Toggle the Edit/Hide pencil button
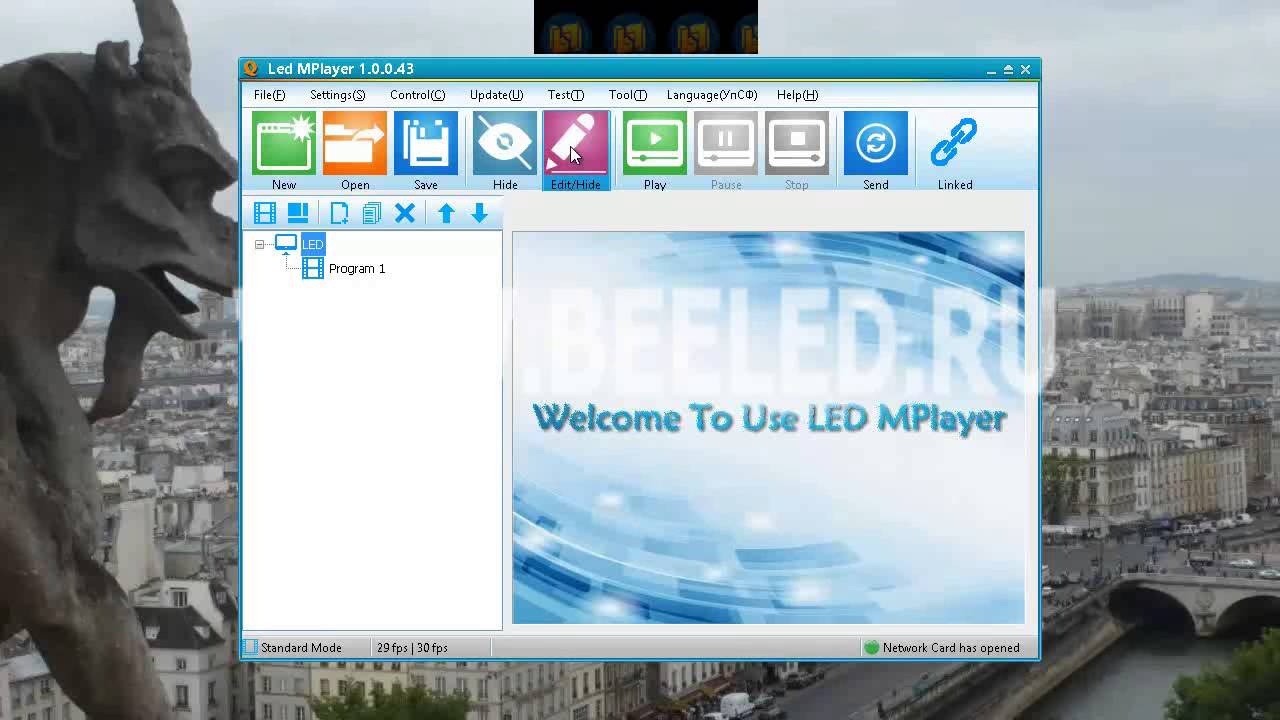The image size is (1280, 720). coord(576,151)
